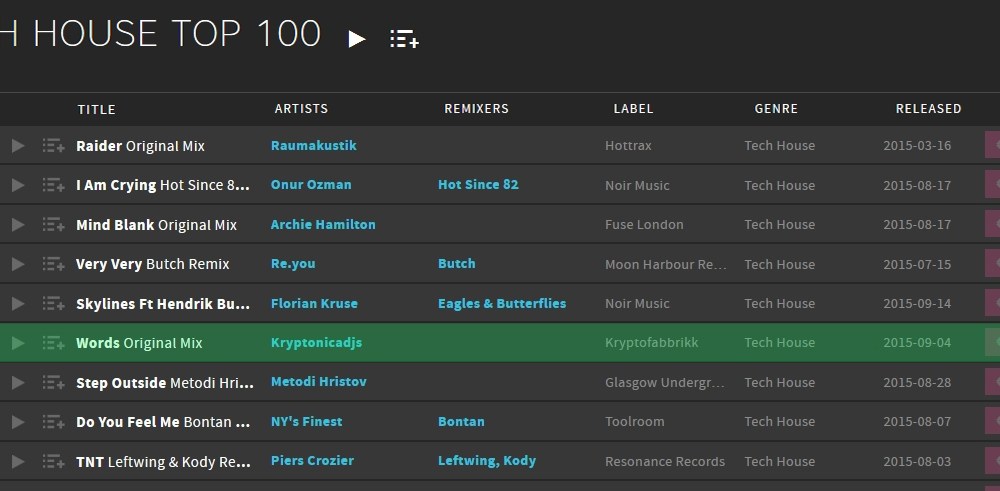1000x491 pixels.
Task: Play Mind Blank Original Mix
Action: point(17,225)
